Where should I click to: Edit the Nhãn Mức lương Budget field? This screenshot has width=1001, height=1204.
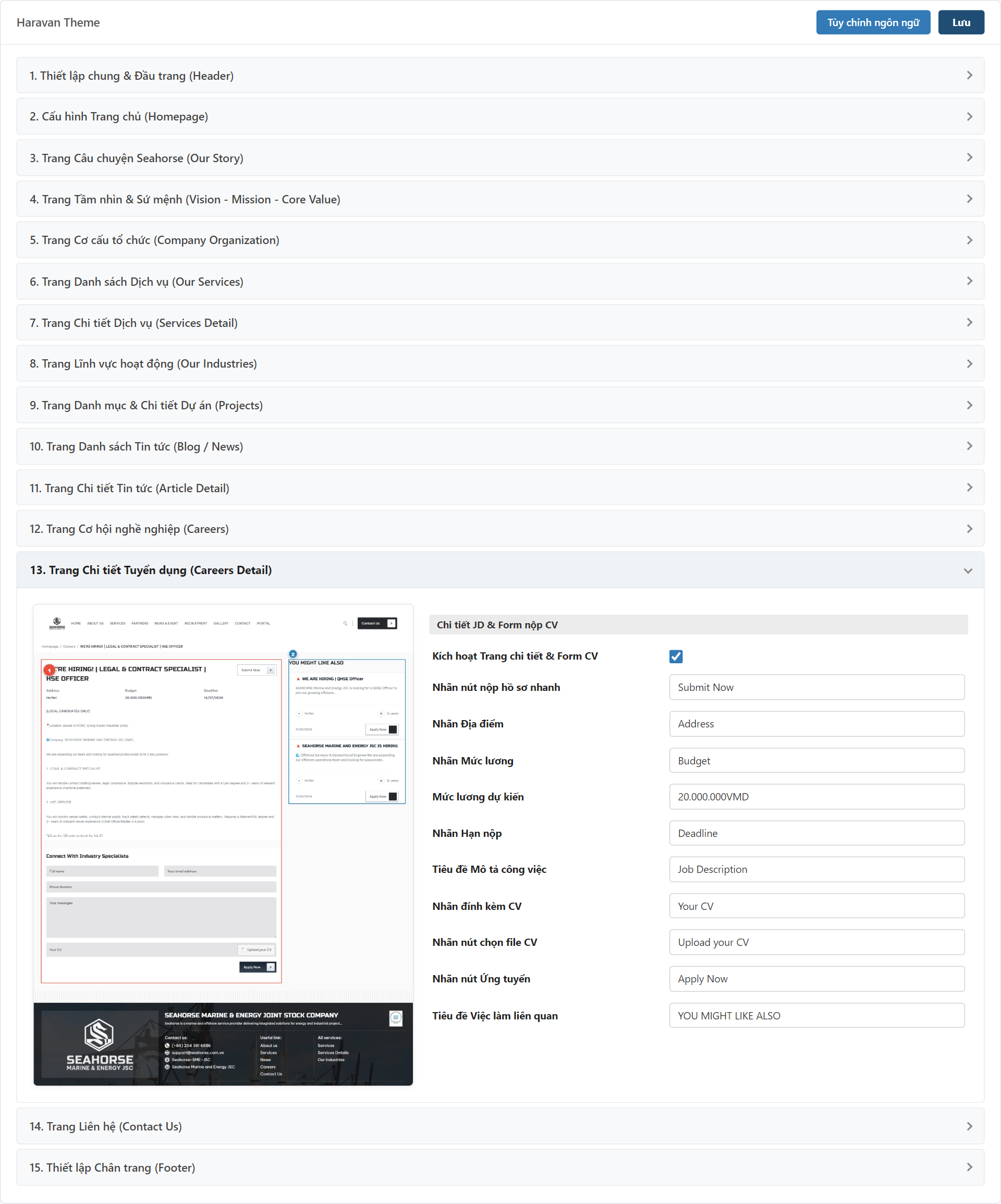pyautogui.click(x=816, y=760)
